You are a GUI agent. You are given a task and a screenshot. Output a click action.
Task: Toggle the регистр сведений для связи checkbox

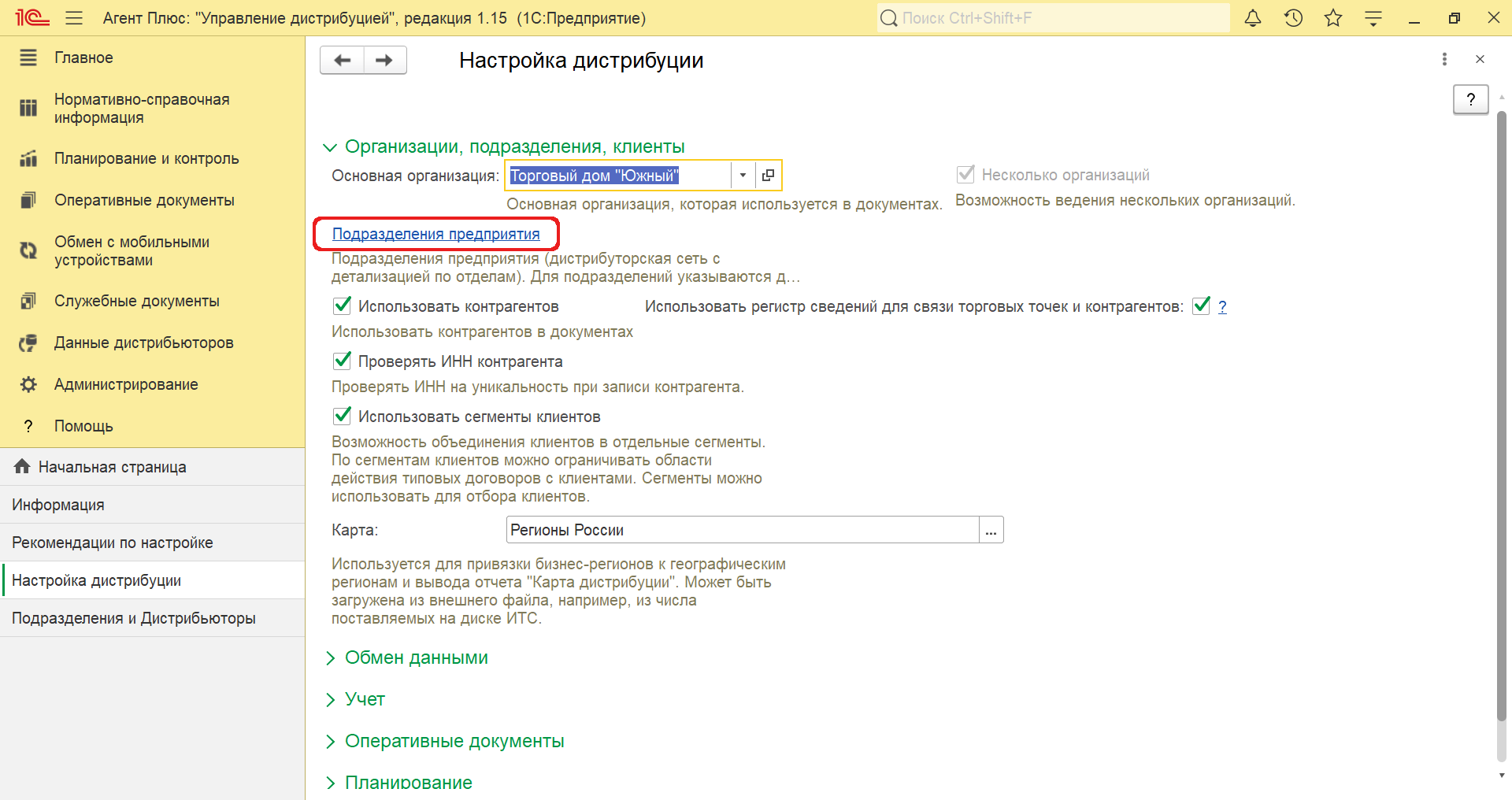click(1201, 306)
